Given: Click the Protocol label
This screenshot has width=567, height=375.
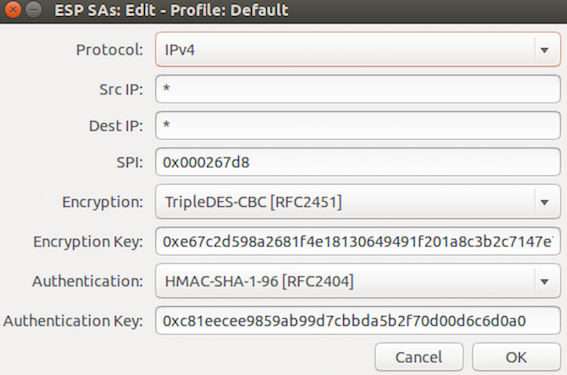Looking at the screenshot, I should pos(110,50).
